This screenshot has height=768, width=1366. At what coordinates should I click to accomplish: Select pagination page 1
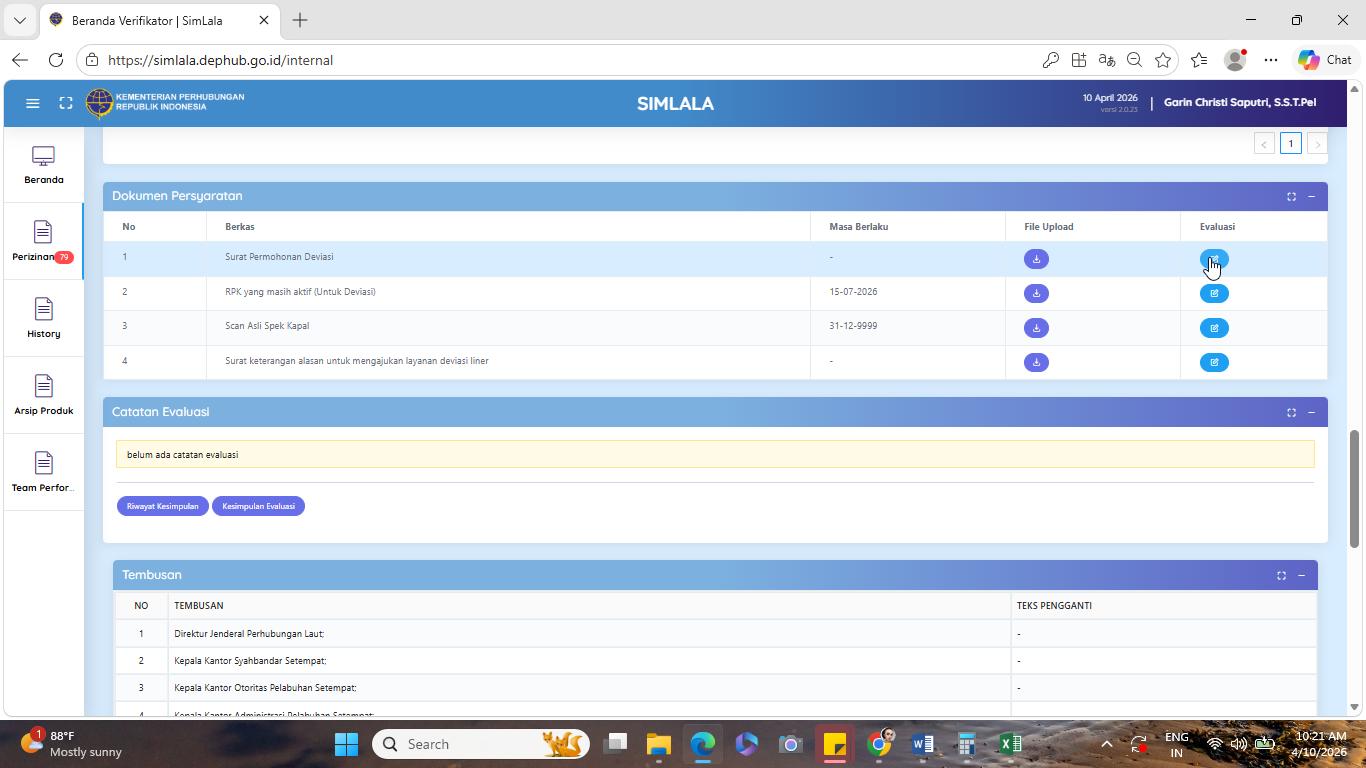[x=1291, y=144]
